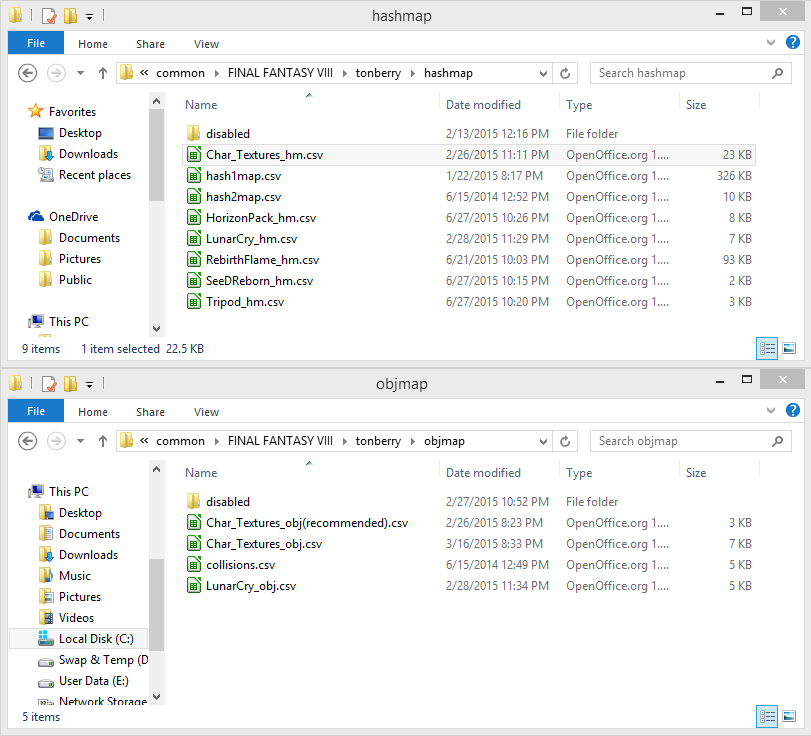This screenshot has width=811, height=736.
Task: Switch hashmap window to large icons view
Action: pos(789,349)
